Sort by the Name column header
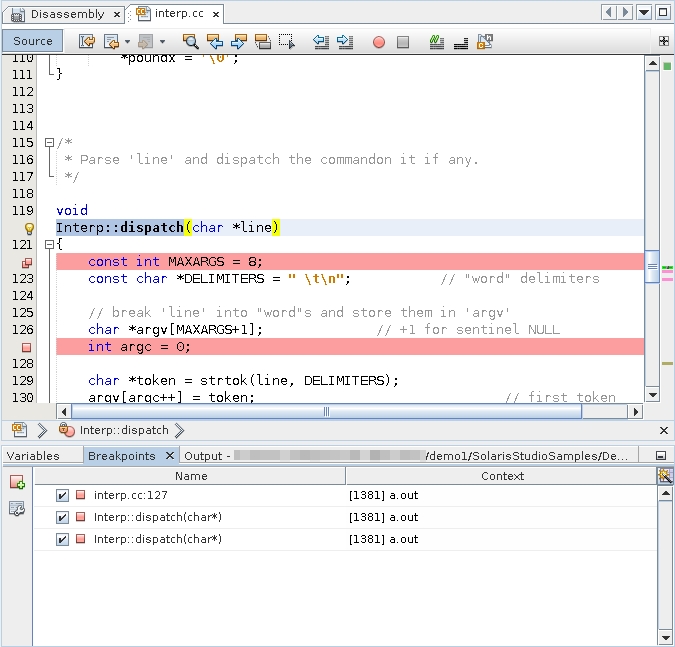675x647 pixels. click(x=190, y=476)
